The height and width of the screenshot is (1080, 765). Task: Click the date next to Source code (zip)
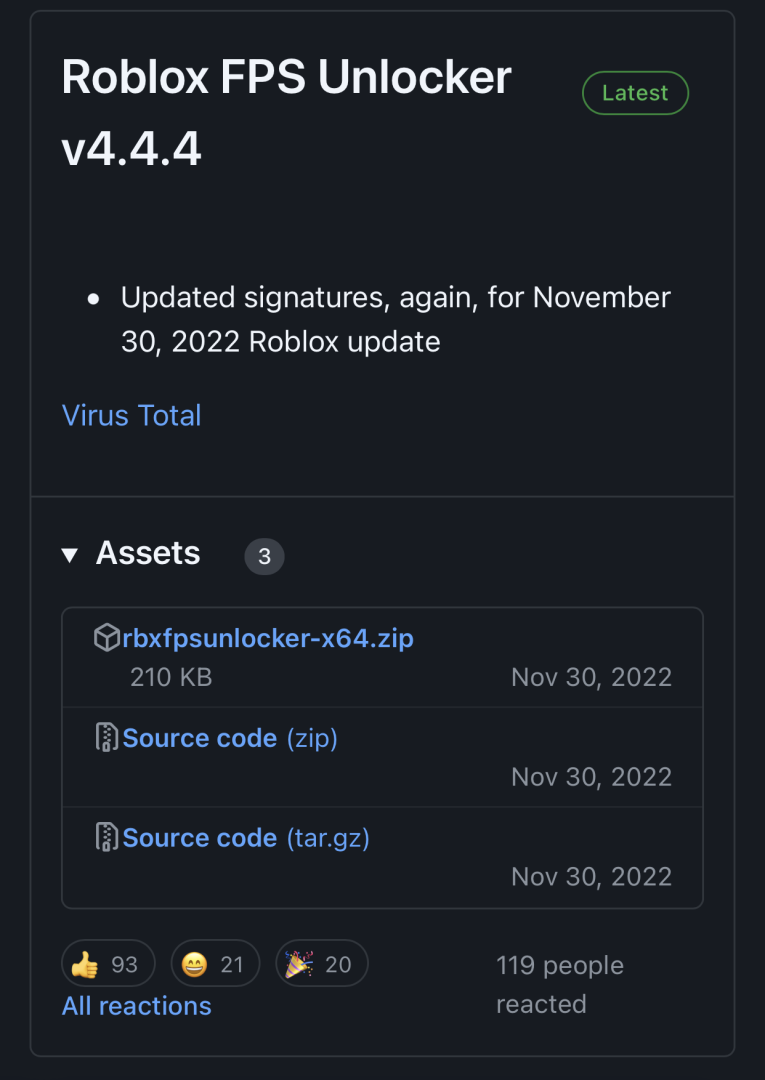[x=591, y=777]
